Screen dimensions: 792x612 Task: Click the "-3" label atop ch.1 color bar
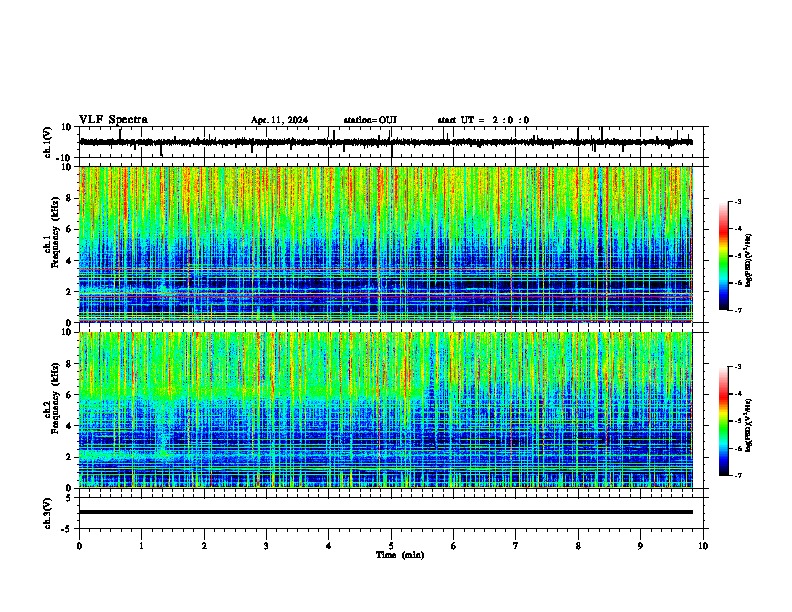(737, 202)
